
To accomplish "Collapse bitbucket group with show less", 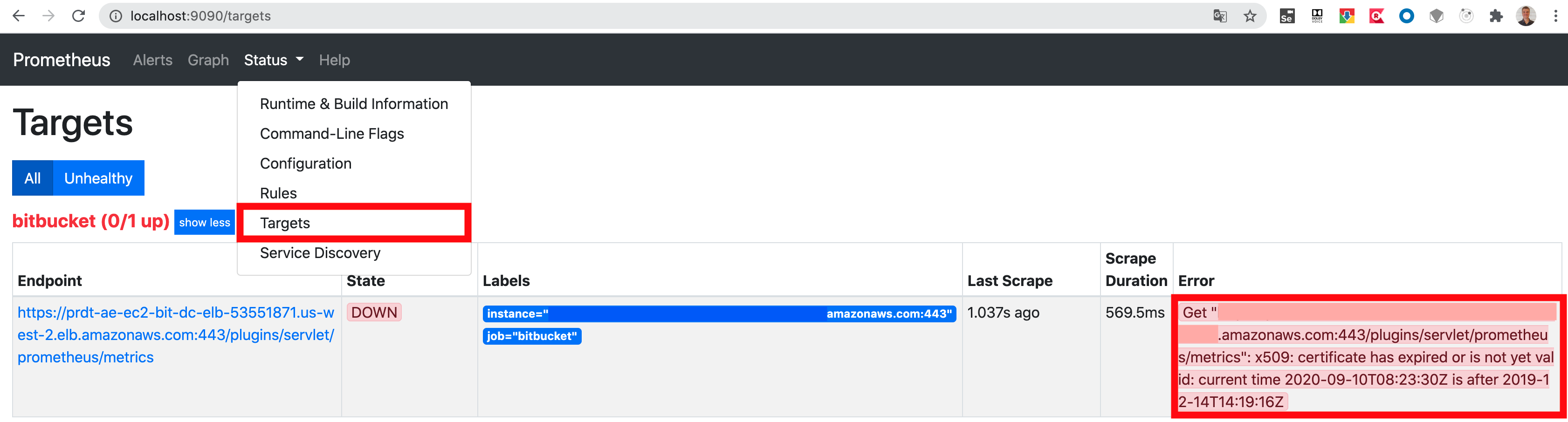I will coord(205,222).
